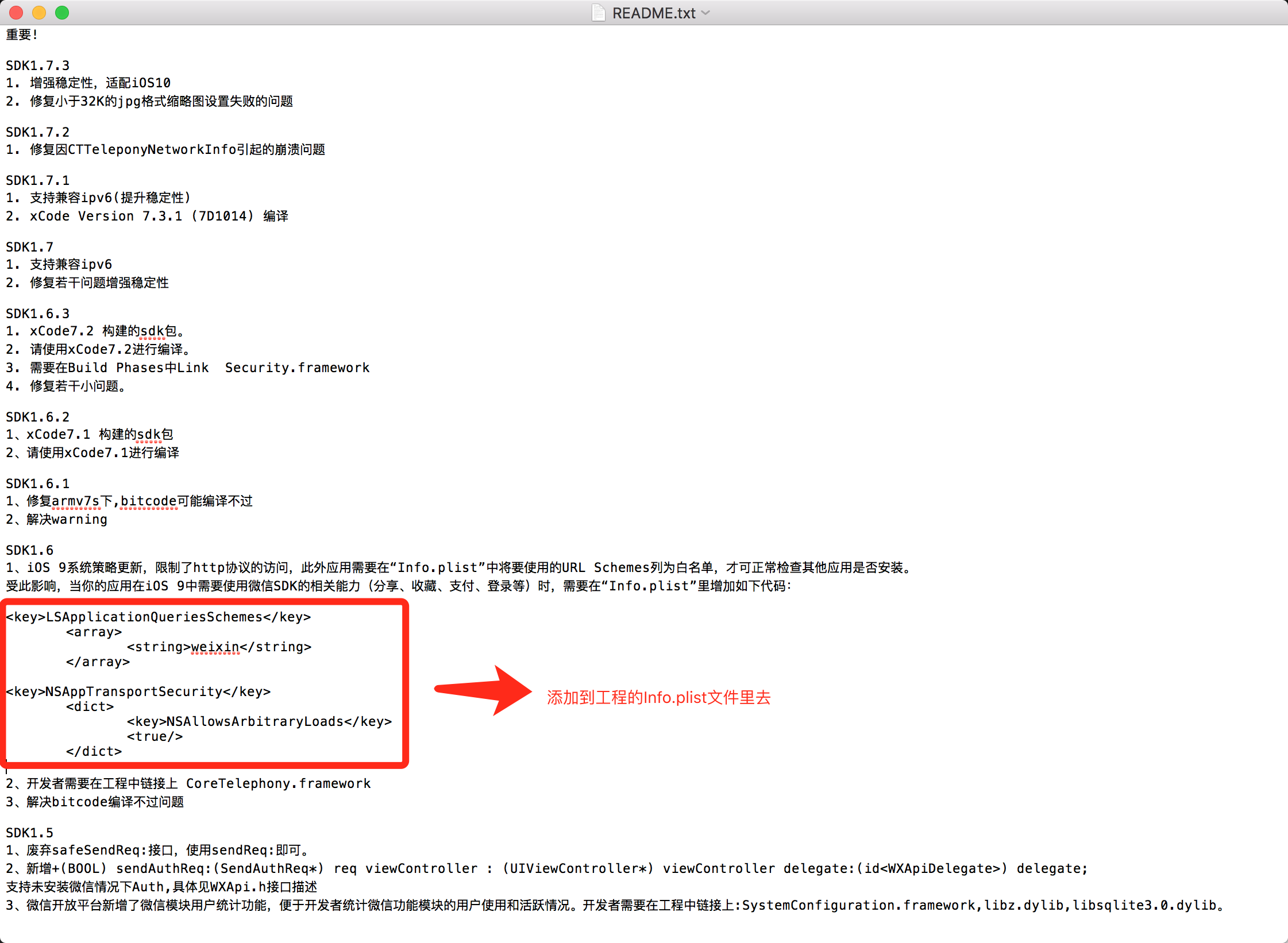Minimize window using the yellow button
The height and width of the screenshot is (943, 1288).
pos(39,13)
